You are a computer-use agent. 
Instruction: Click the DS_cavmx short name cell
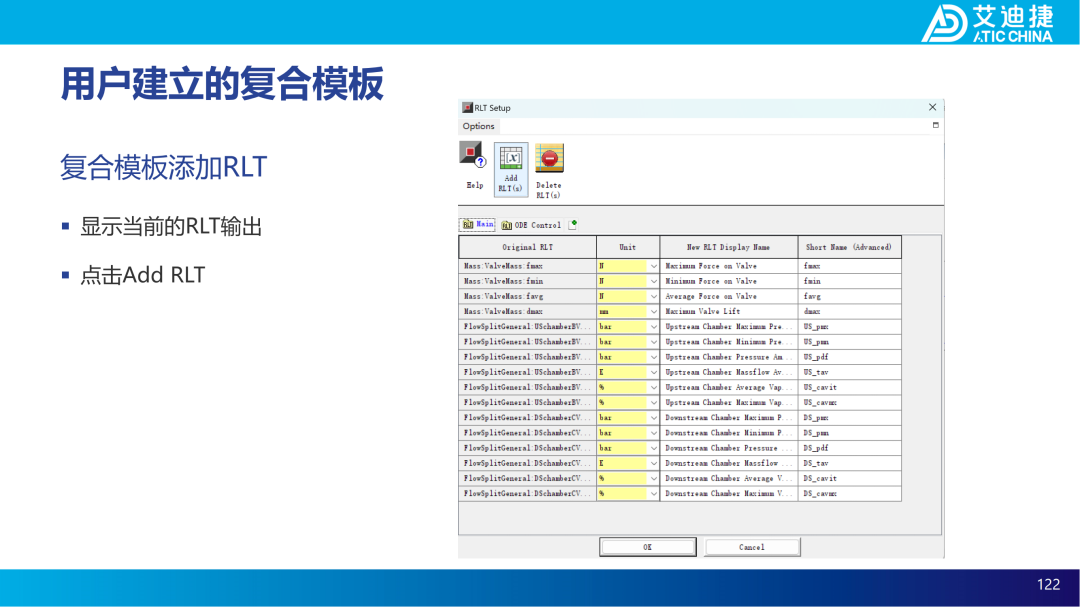[x=849, y=493]
